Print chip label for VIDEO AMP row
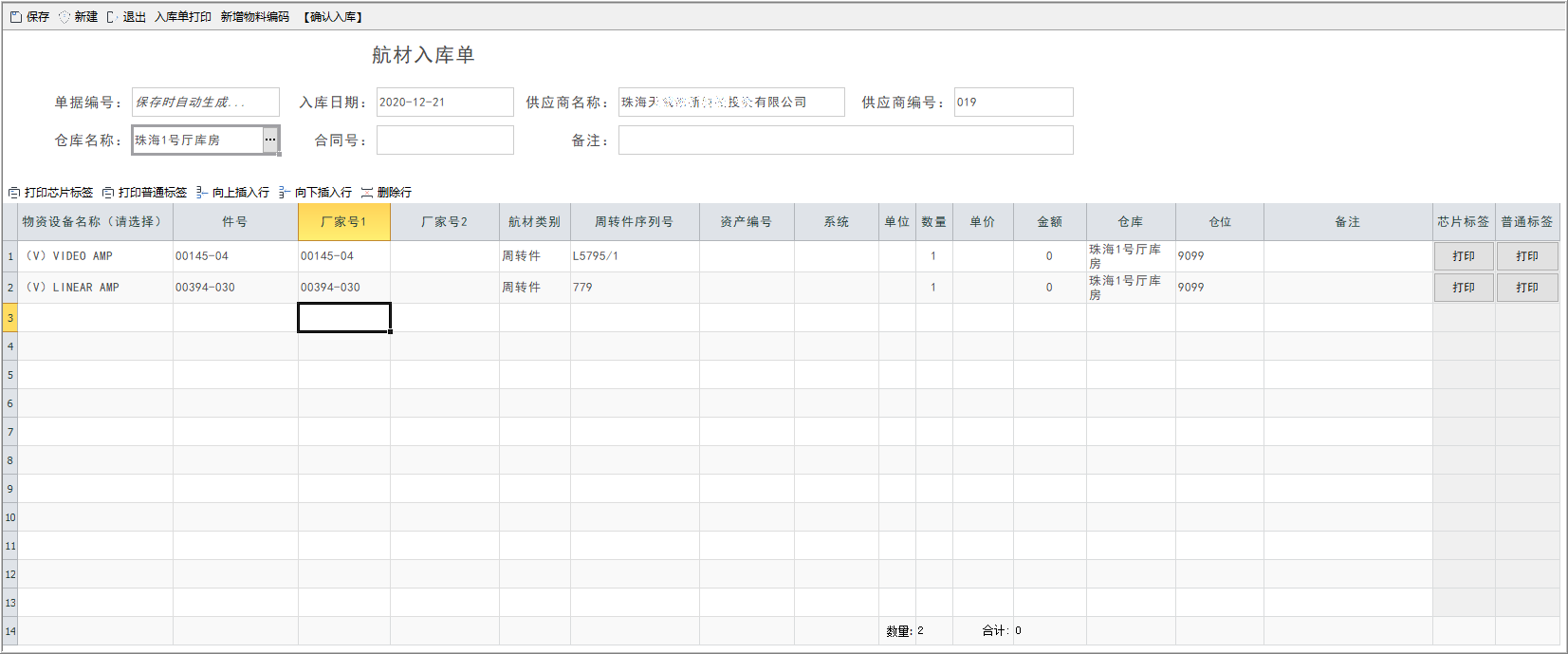 point(1464,256)
